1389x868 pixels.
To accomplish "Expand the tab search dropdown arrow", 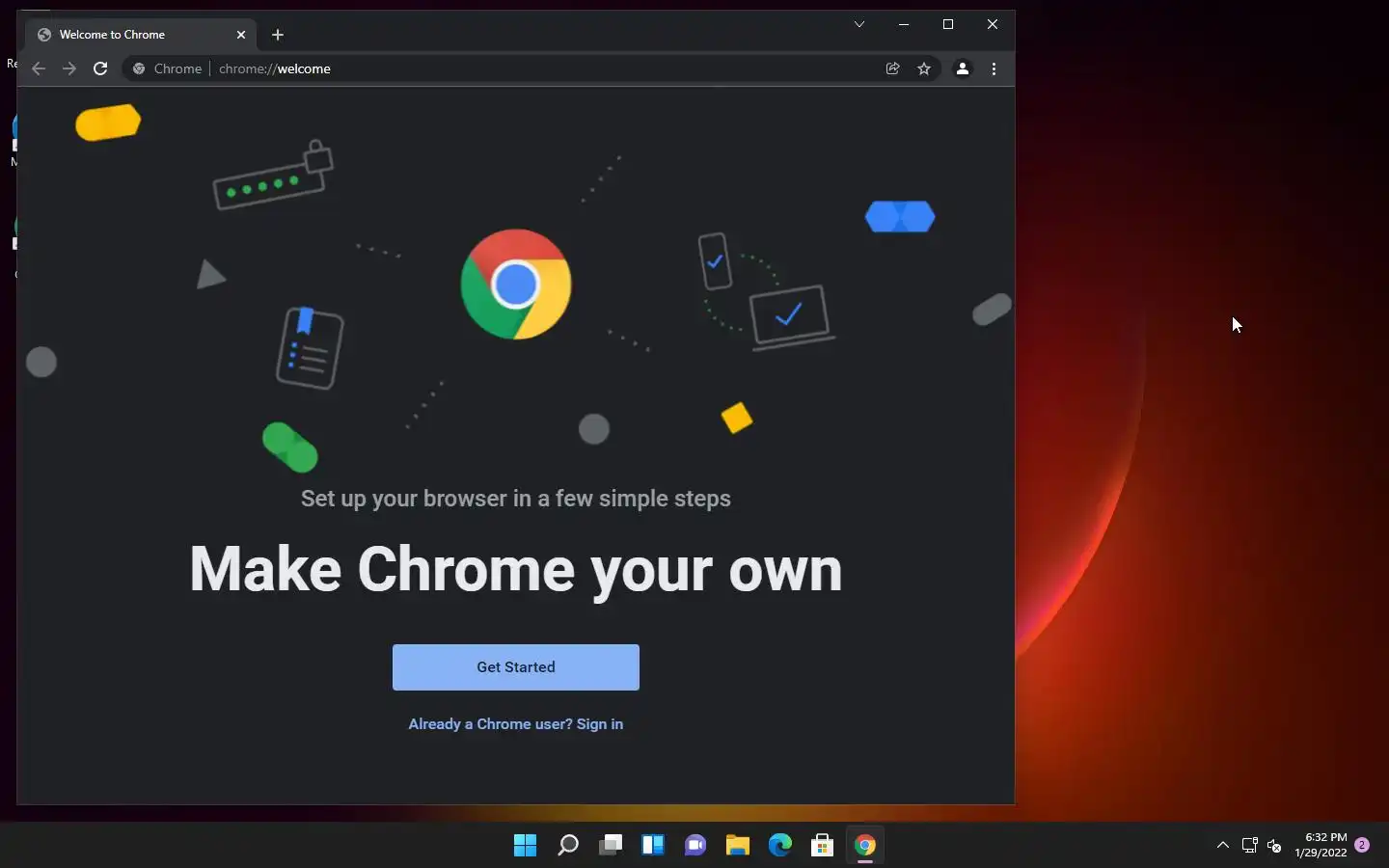I will (x=859, y=24).
